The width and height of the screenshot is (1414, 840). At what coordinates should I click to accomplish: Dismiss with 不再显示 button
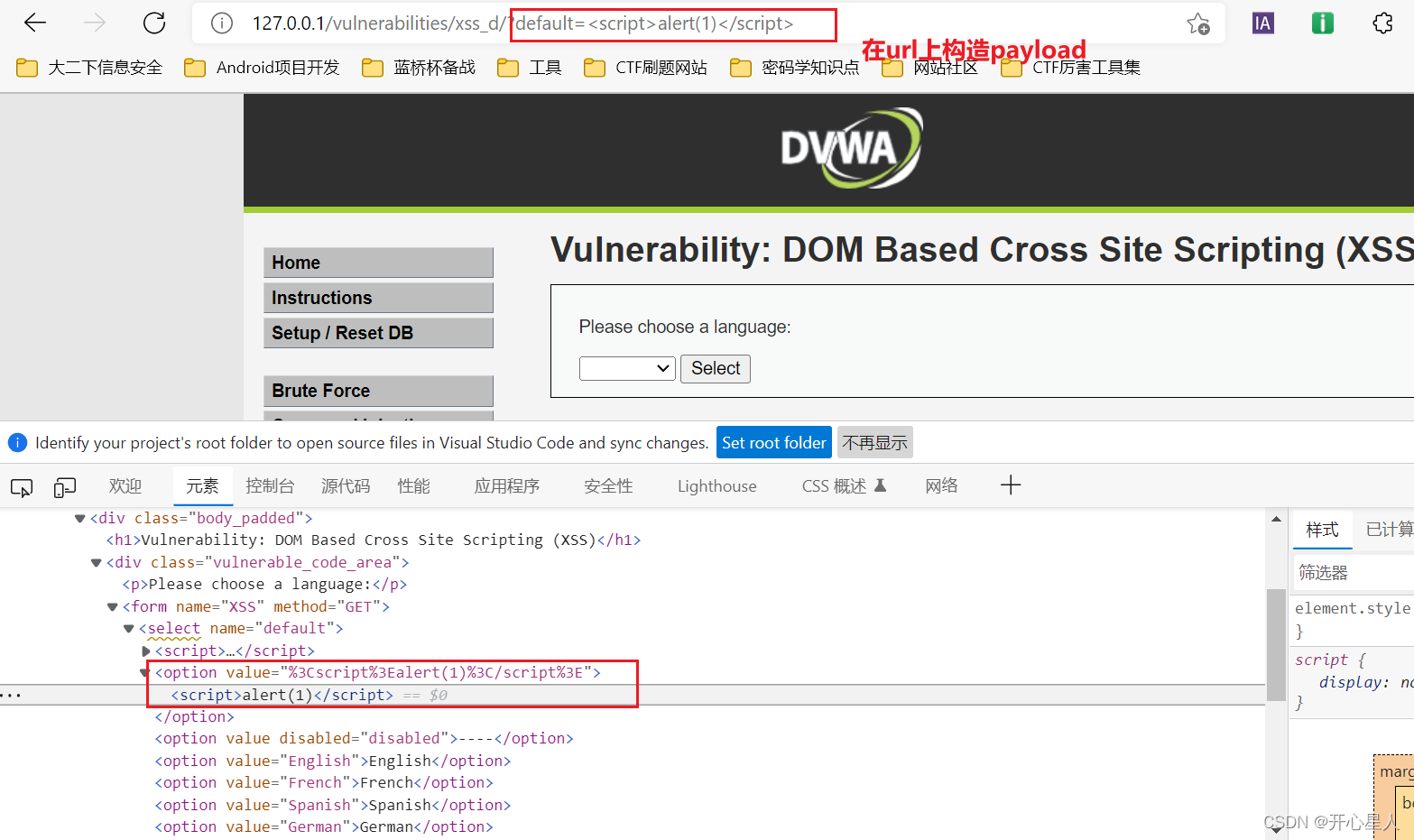pyautogui.click(x=875, y=442)
